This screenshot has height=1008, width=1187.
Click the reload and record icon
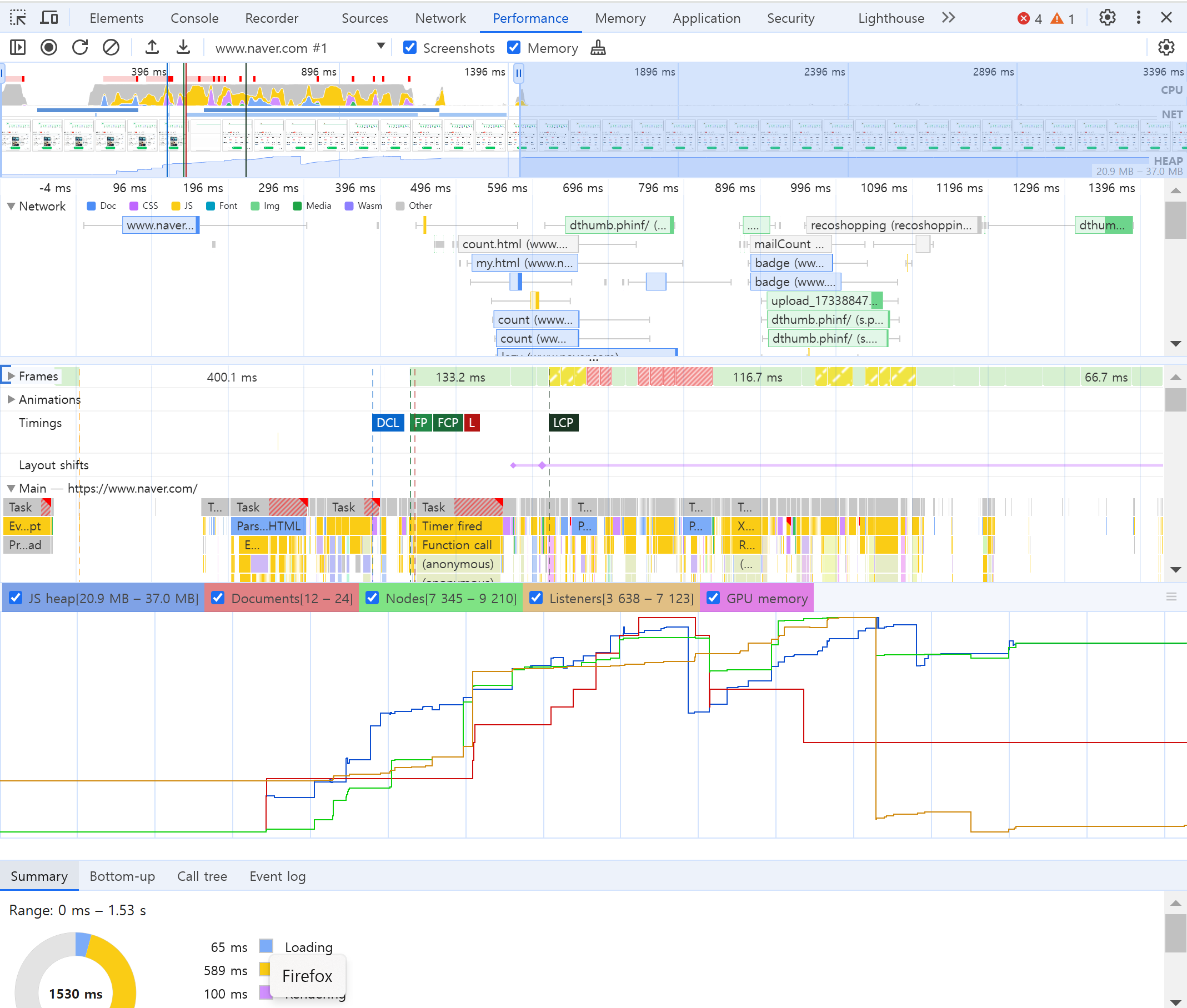tap(80, 47)
